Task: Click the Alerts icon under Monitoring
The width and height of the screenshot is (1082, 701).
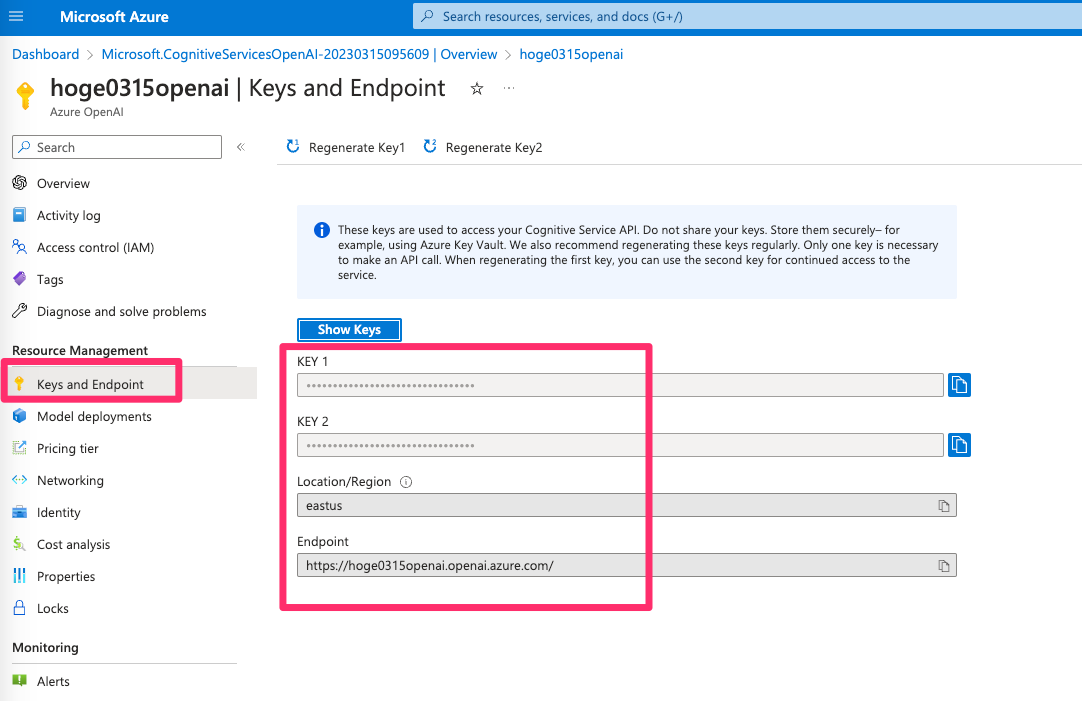Action: [x=19, y=680]
